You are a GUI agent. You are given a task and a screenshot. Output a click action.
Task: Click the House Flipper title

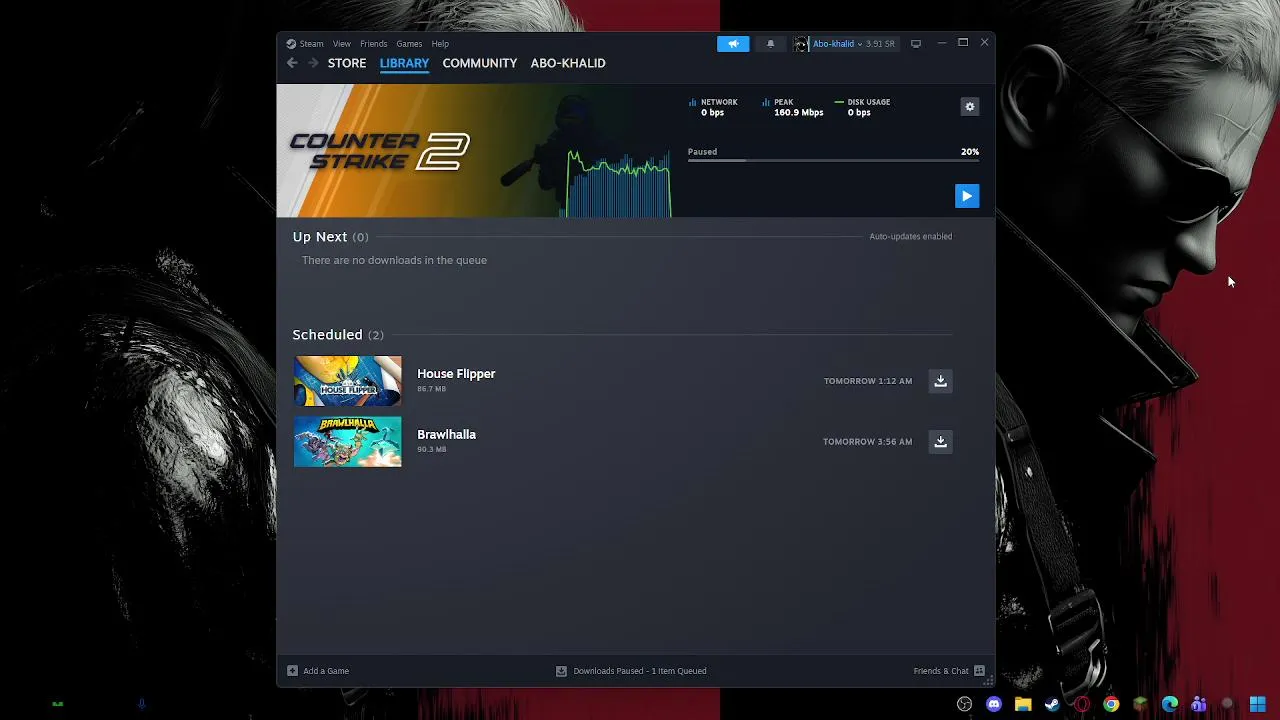point(456,374)
